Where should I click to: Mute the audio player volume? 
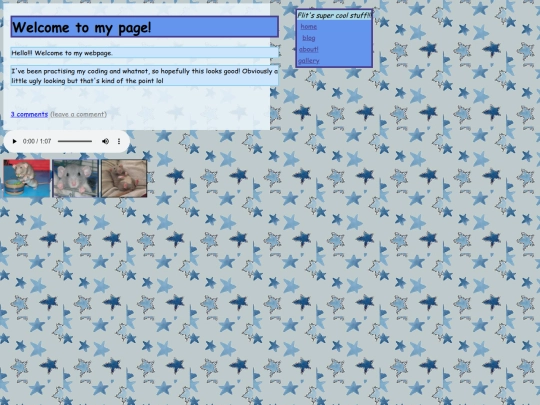[x=105, y=141]
